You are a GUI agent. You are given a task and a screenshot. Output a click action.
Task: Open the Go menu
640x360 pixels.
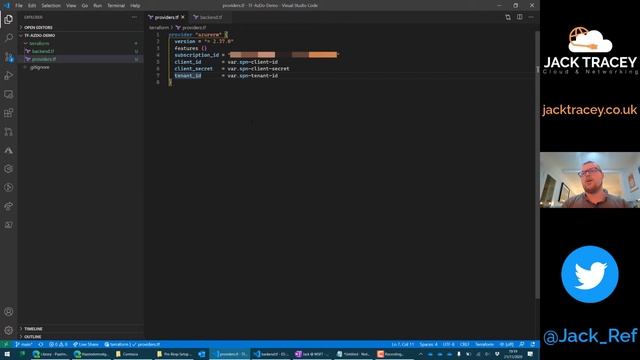(x=85, y=6)
